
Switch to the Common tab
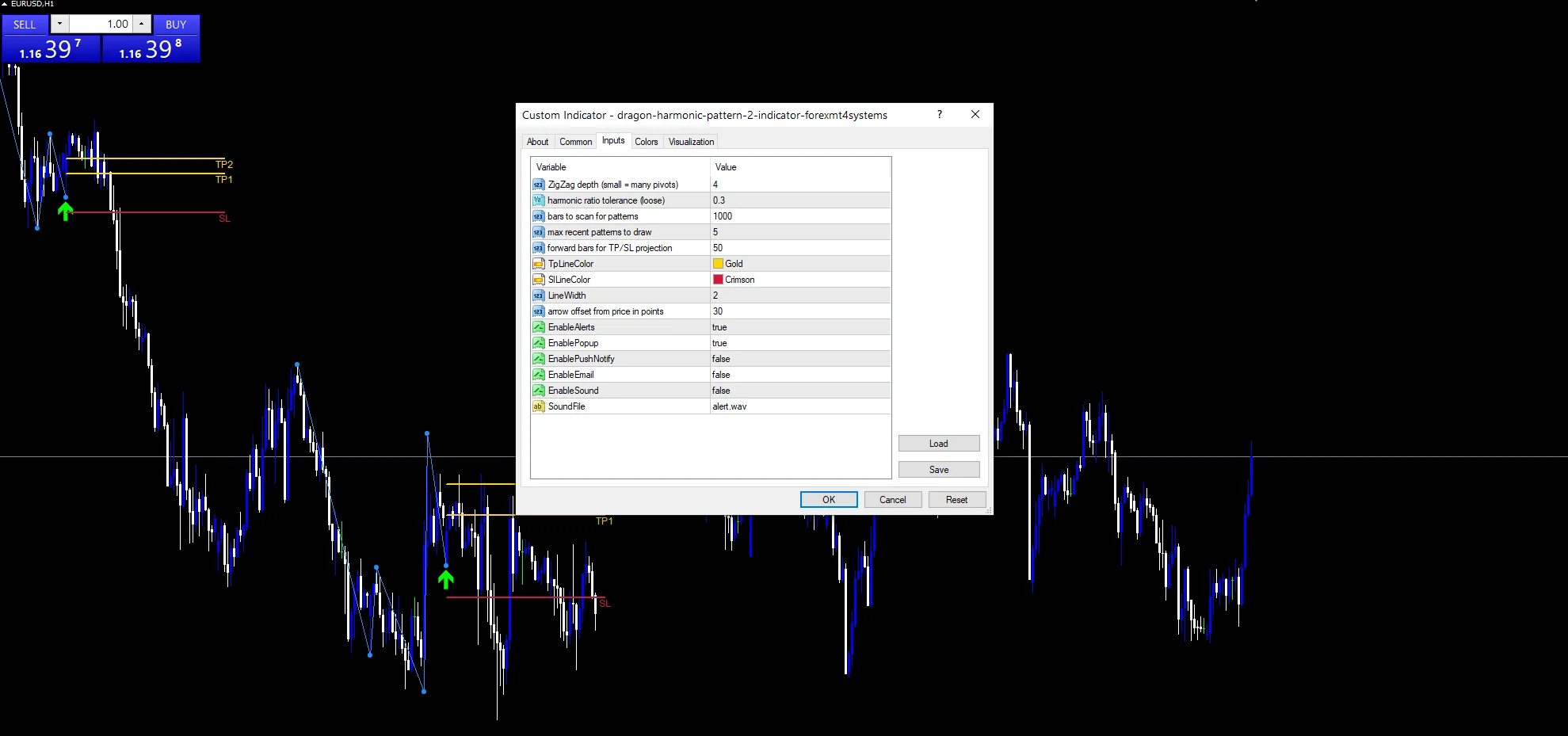(x=575, y=142)
